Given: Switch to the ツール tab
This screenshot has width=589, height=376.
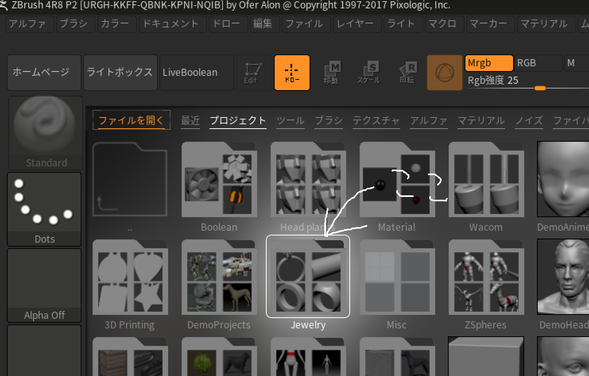Looking at the screenshot, I should click(290, 121).
